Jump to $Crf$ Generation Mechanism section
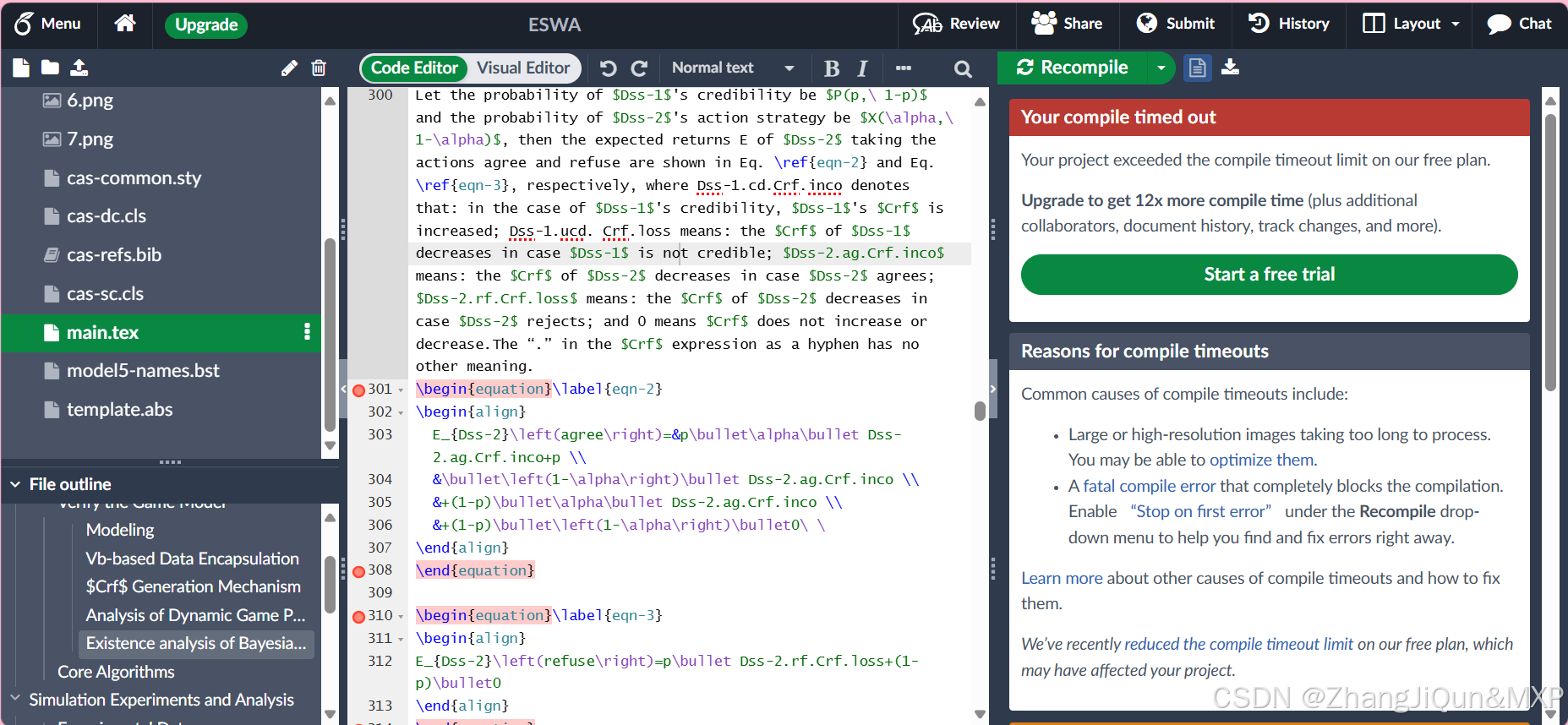Image resolution: width=1568 pixels, height=725 pixels. (x=193, y=586)
